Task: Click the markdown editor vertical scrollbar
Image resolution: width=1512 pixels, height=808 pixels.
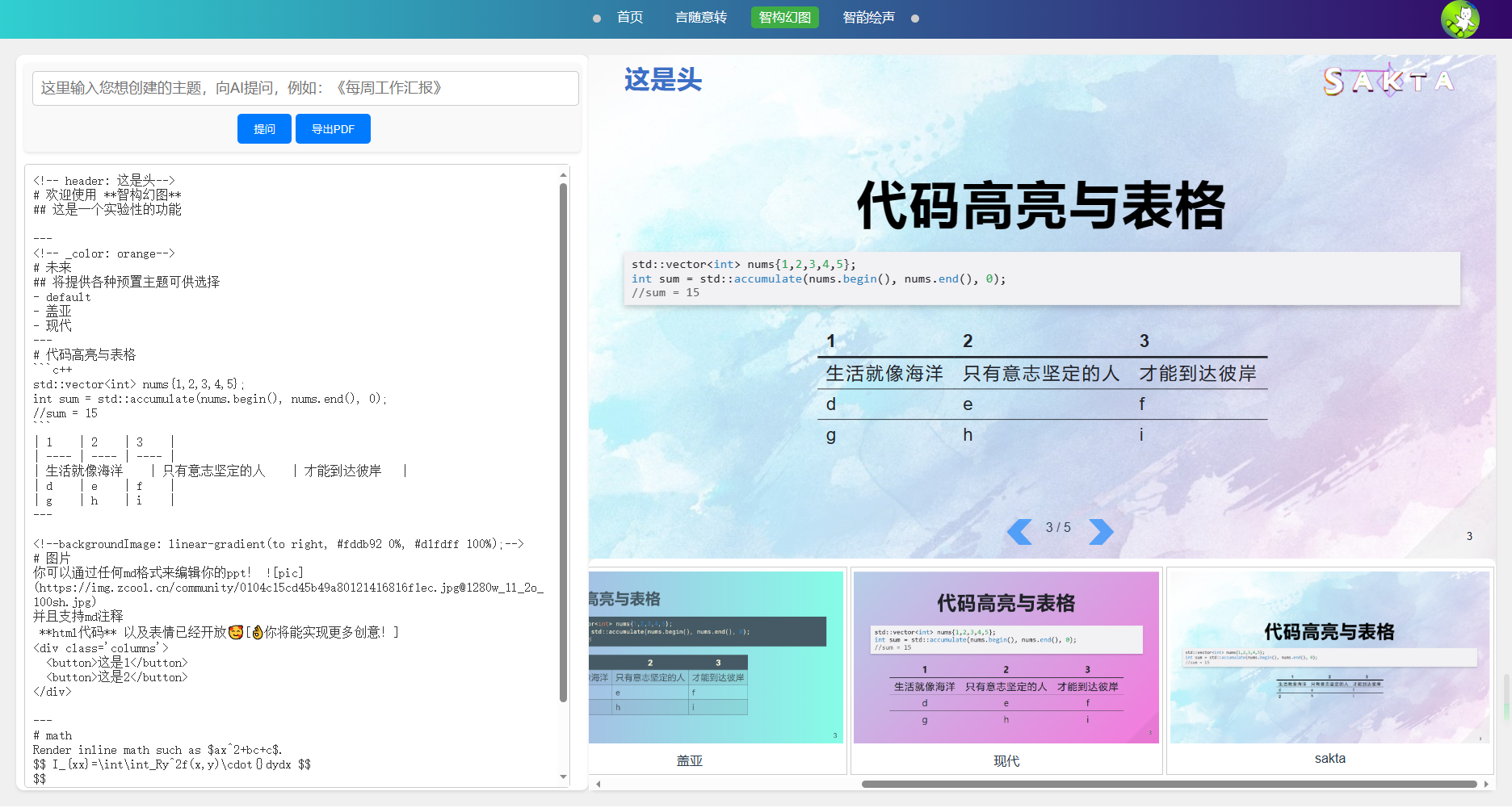Action: pyautogui.click(x=563, y=442)
